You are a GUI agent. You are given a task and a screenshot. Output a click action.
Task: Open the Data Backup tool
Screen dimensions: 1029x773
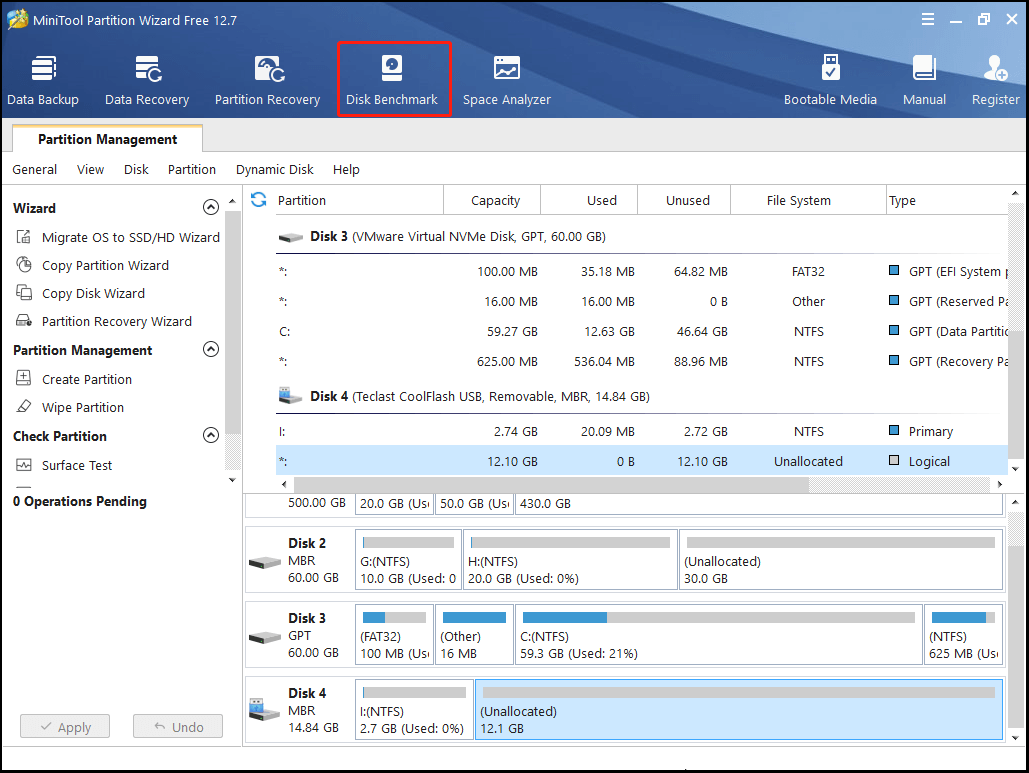tap(43, 80)
